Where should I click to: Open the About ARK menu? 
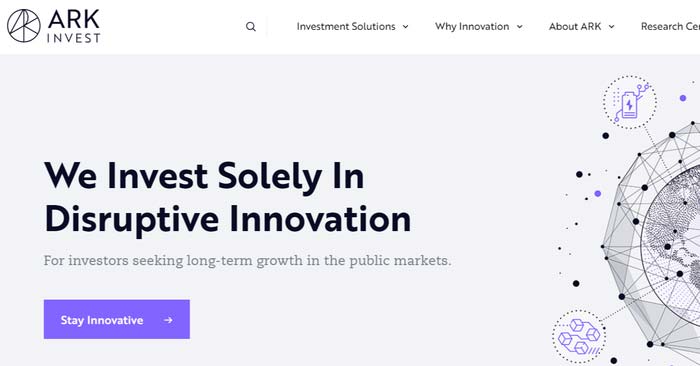[575, 26]
